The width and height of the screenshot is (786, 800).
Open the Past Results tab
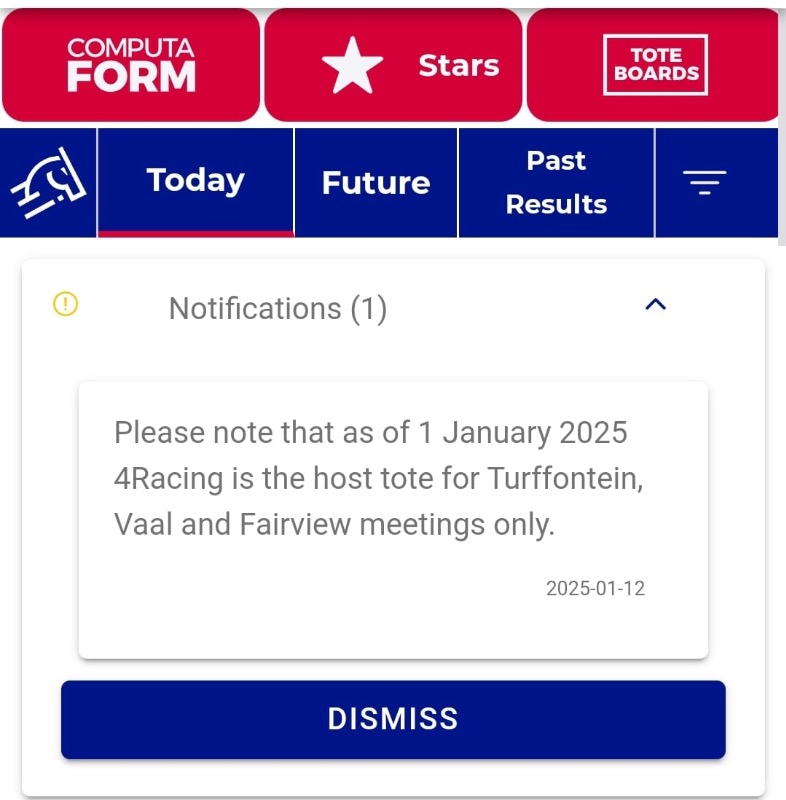click(556, 182)
